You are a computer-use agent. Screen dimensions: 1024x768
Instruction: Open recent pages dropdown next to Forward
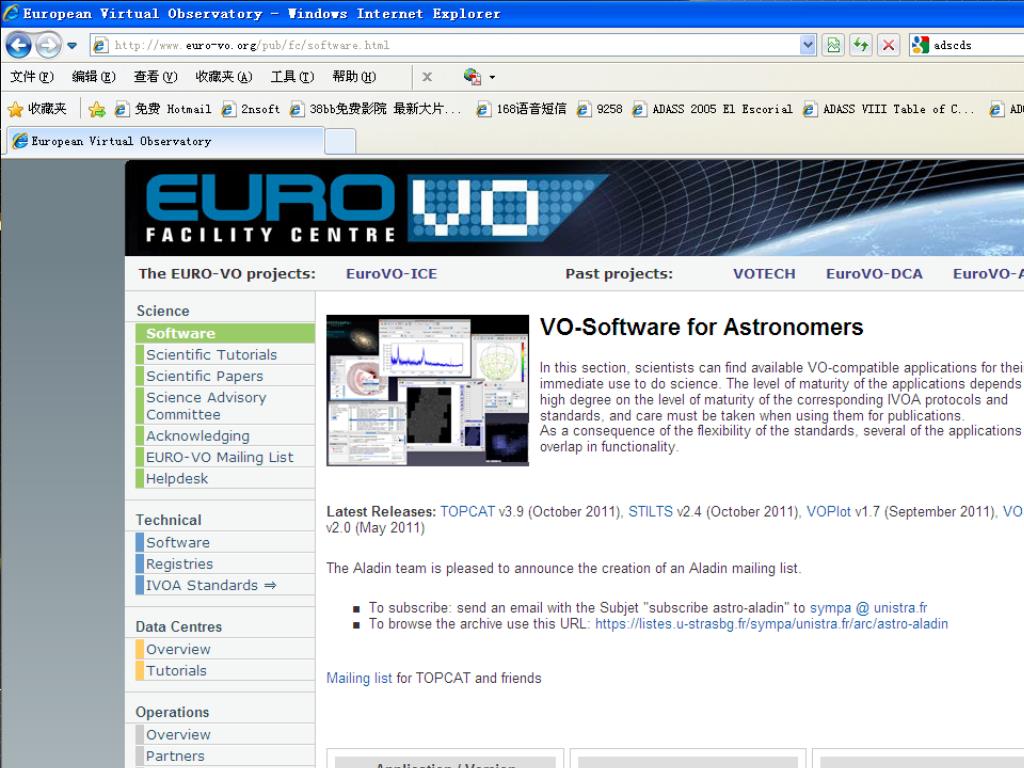[72, 46]
